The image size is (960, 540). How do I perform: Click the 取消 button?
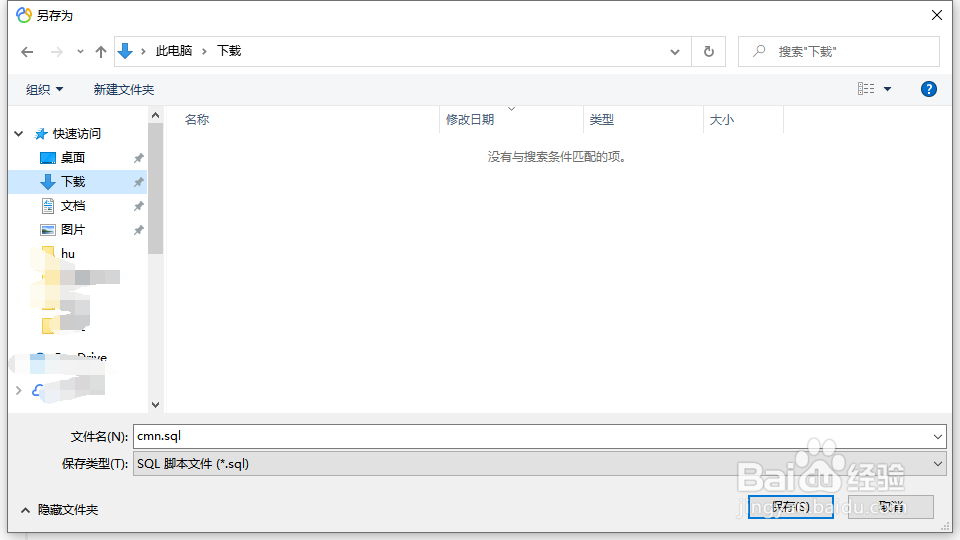[891, 506]
